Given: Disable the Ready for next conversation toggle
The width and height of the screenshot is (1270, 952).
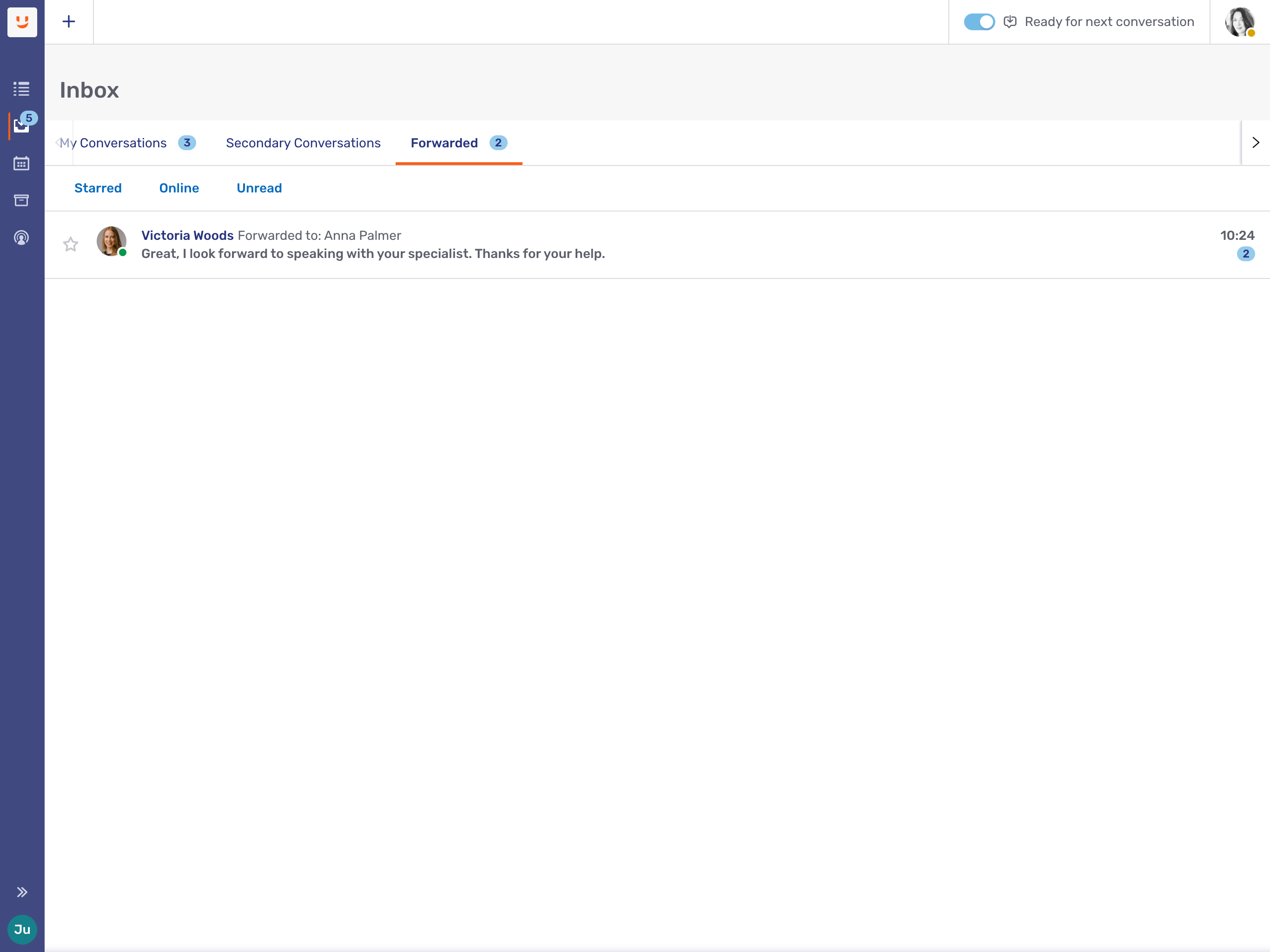Looking at the screenshot, I should (979, 22).
